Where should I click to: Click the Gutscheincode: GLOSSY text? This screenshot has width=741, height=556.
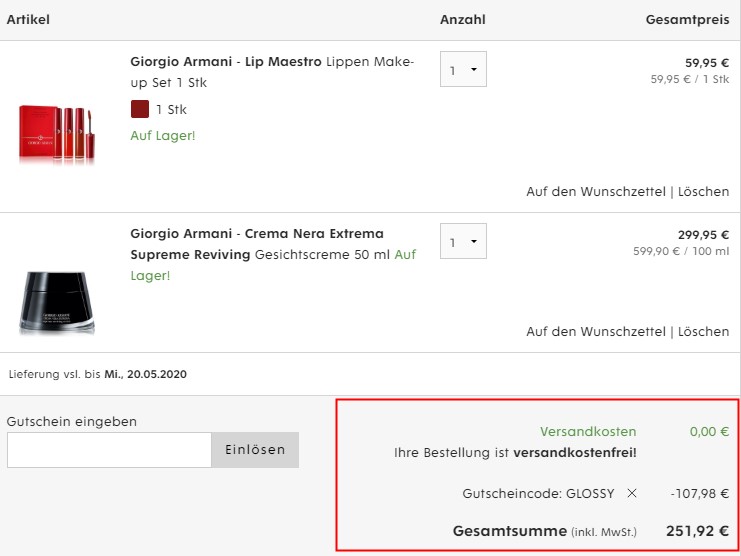coord(538,494)
